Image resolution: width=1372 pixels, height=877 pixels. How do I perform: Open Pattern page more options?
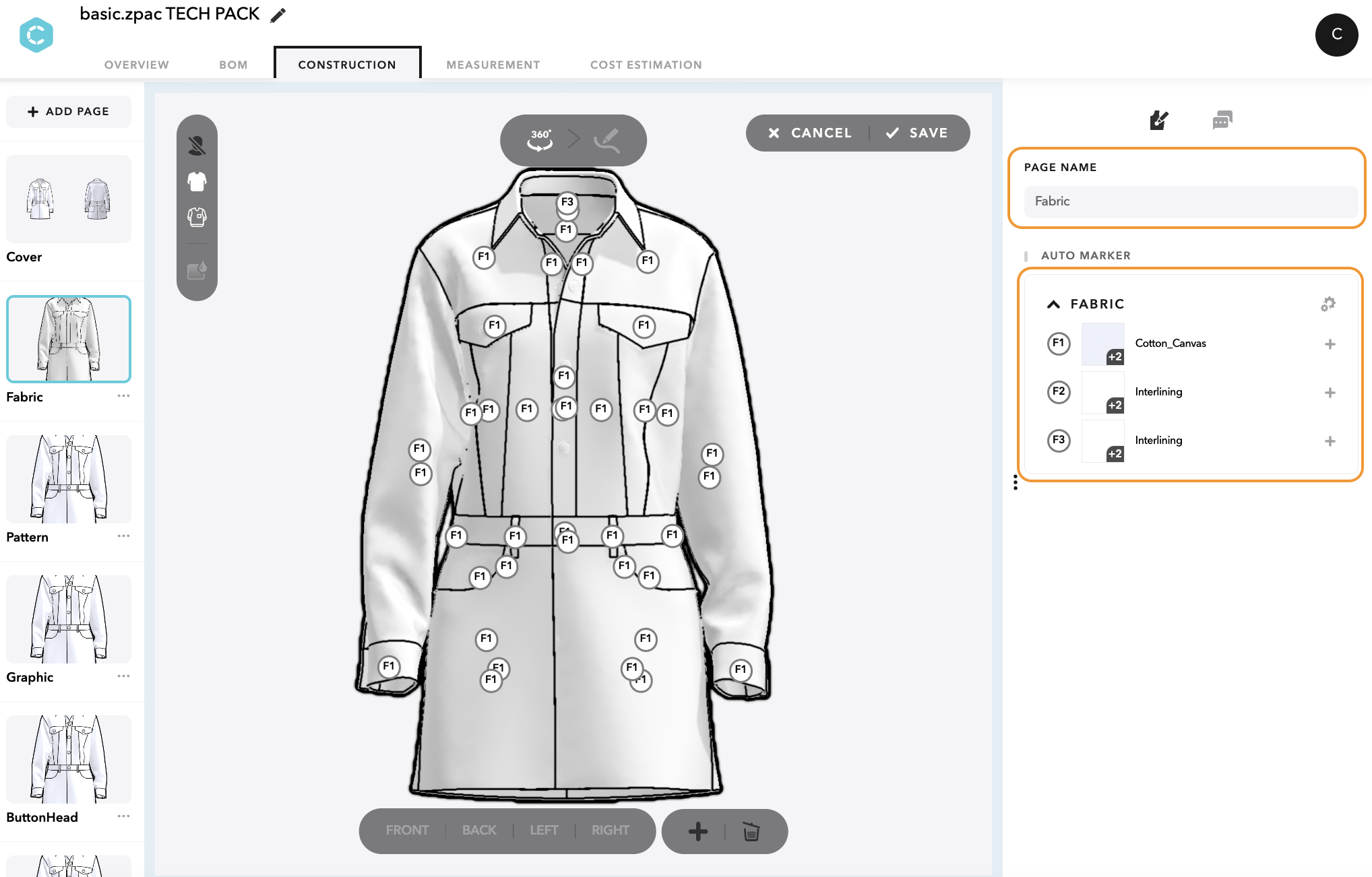(x=123, y=536)
